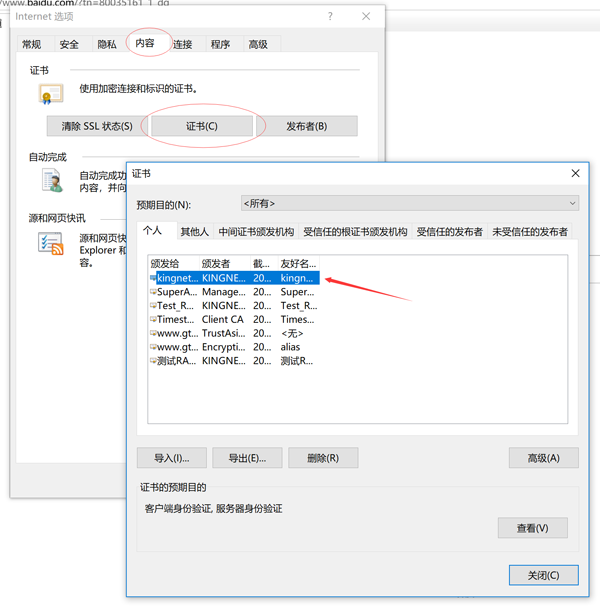Viewport: 600px width, 607px height.
Task: Open the 高级 tab in Internet 选项
Action: (258, 44)
